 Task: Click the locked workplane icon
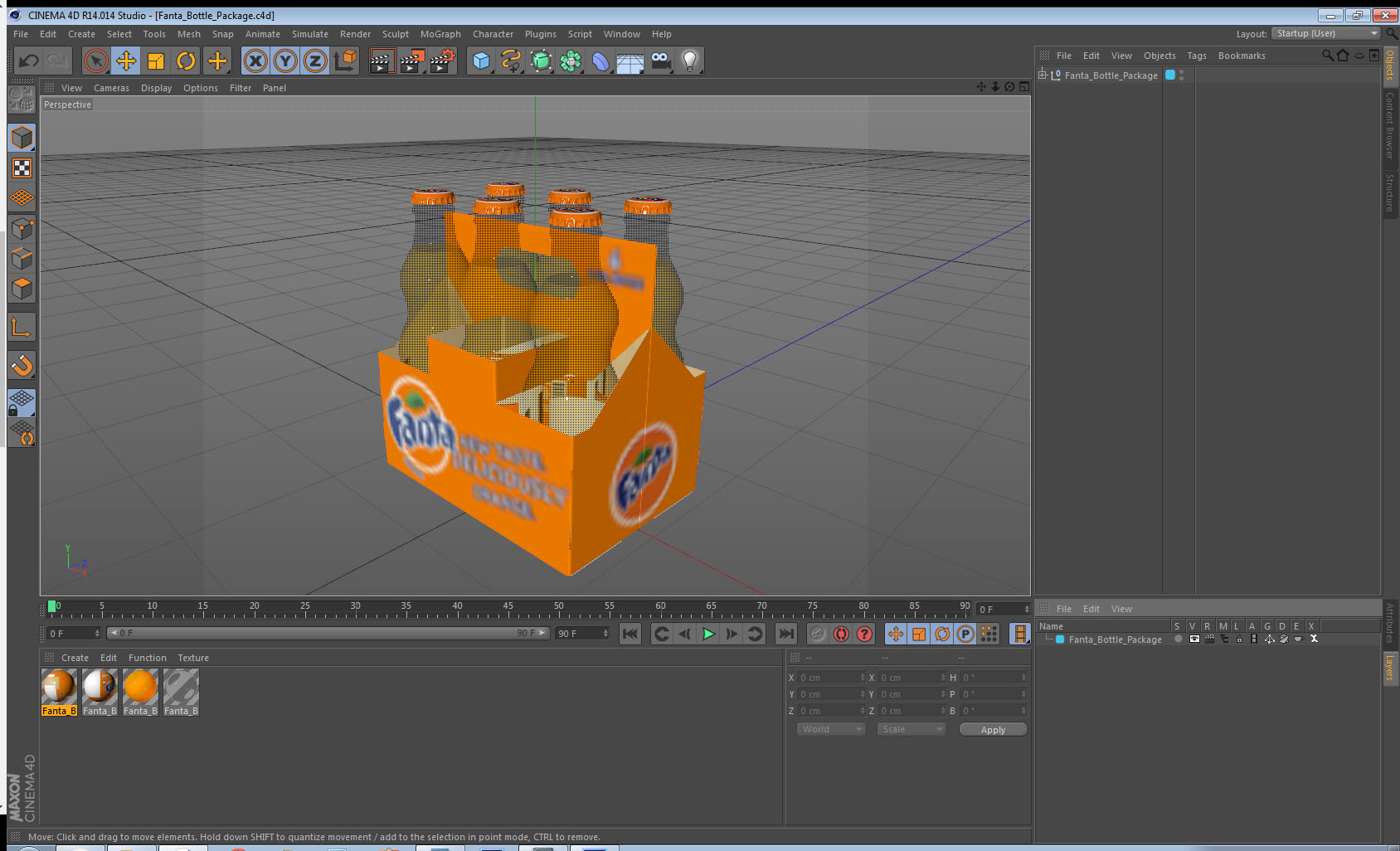coord(22,402)
